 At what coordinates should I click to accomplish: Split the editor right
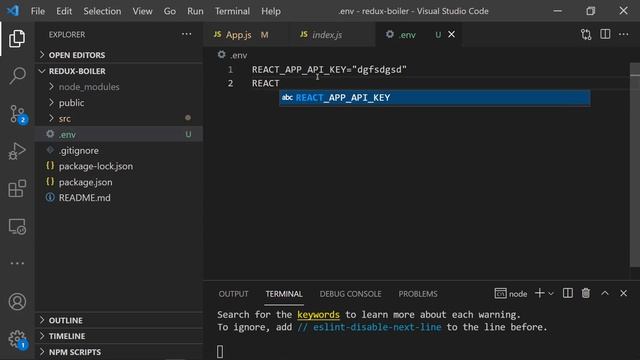605,34
